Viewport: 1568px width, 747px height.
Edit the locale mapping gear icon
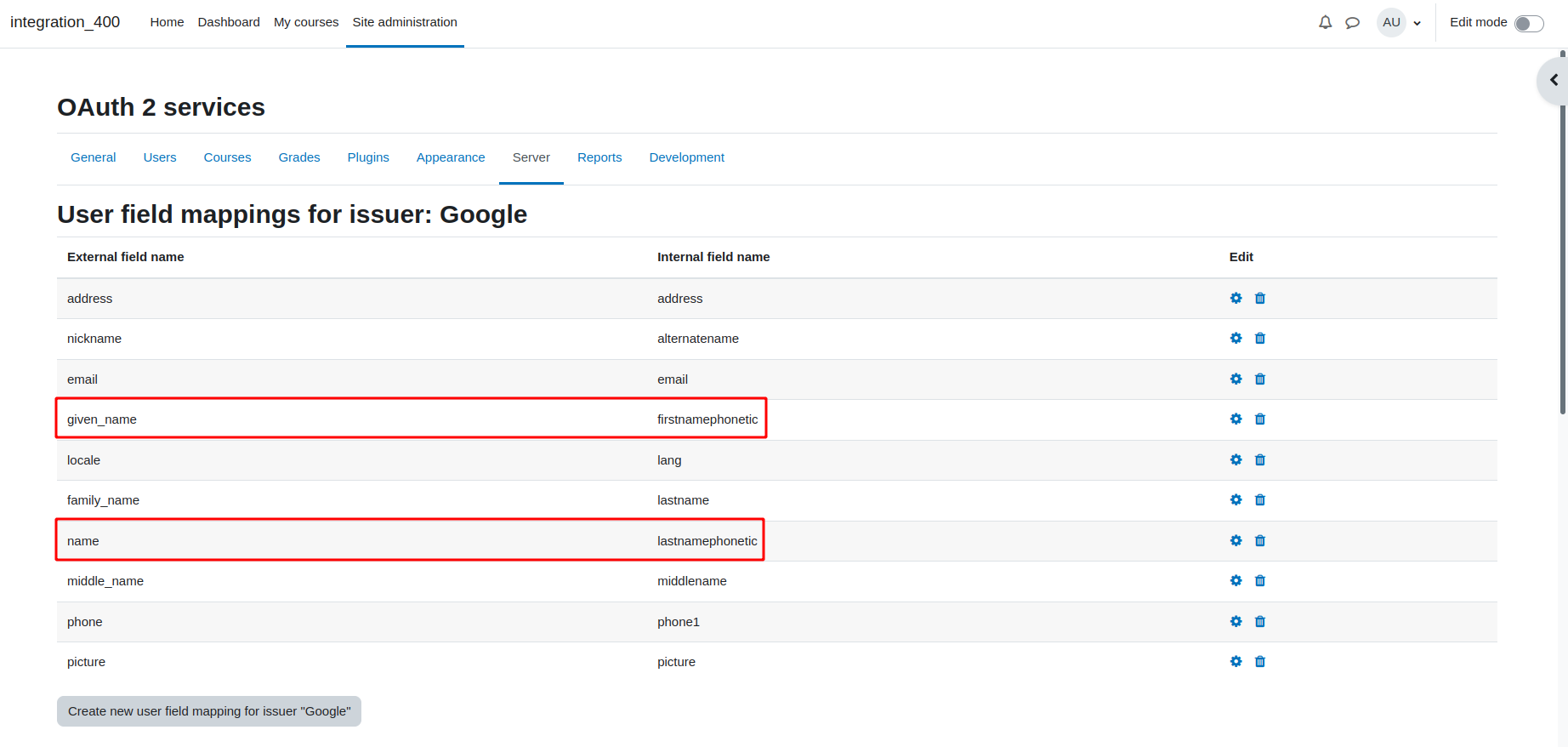[1236, 459]
